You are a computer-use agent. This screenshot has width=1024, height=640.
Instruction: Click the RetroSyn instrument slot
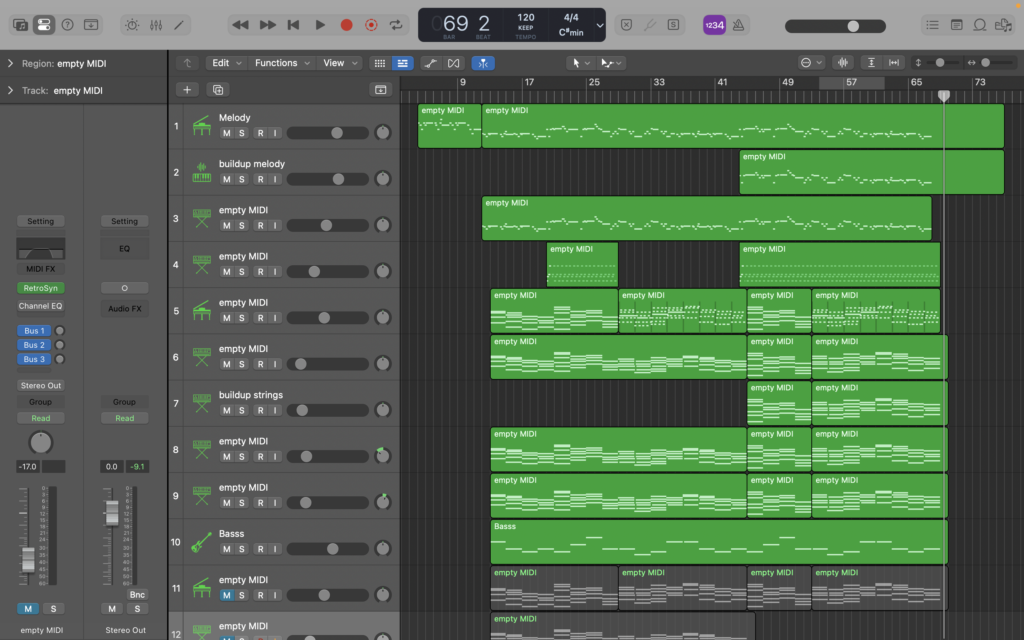[40, 288]
